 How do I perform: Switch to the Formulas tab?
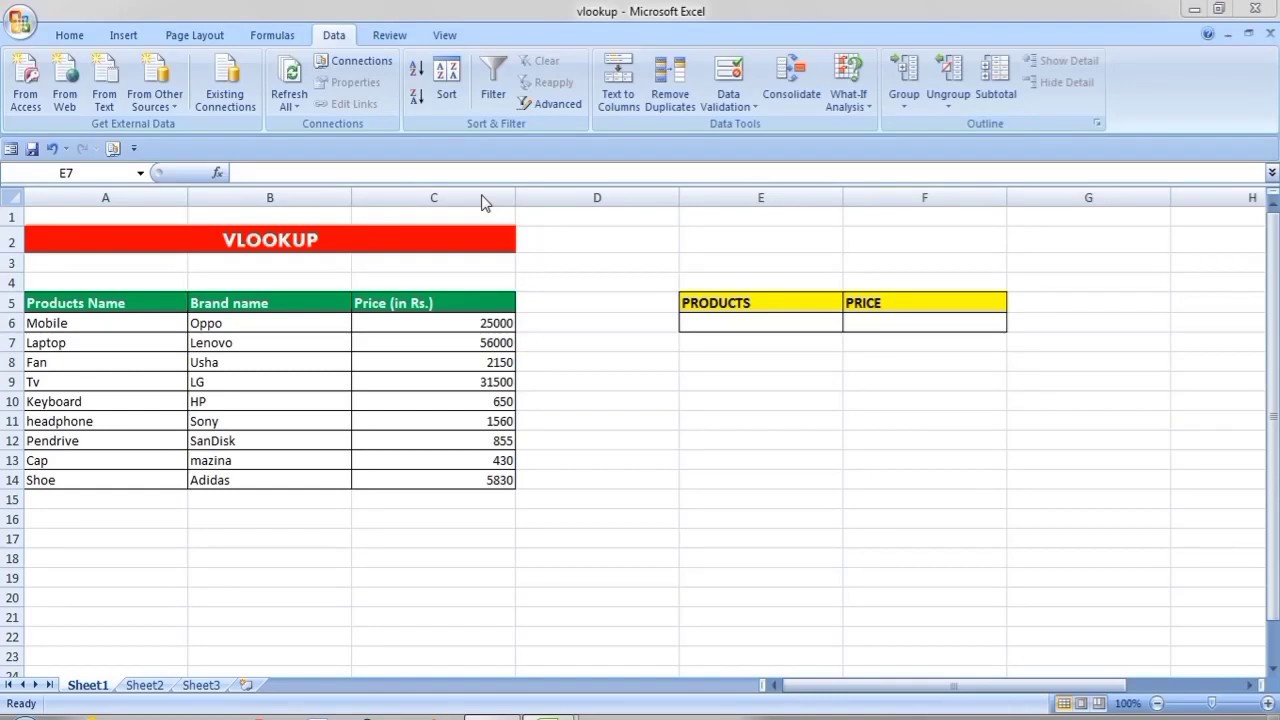click(272, 35)
